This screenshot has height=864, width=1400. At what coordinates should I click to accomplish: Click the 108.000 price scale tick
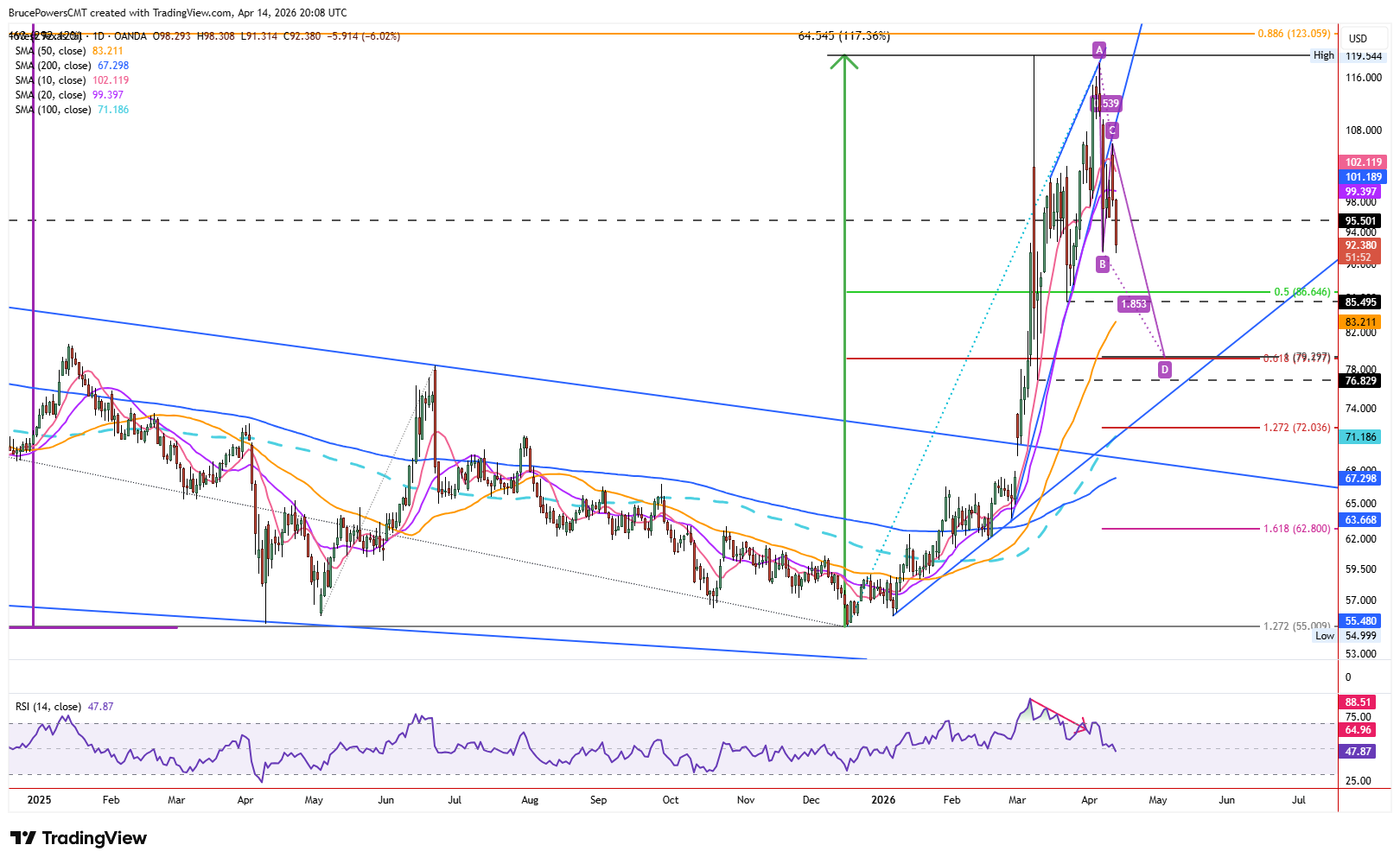coord(1364,130)
